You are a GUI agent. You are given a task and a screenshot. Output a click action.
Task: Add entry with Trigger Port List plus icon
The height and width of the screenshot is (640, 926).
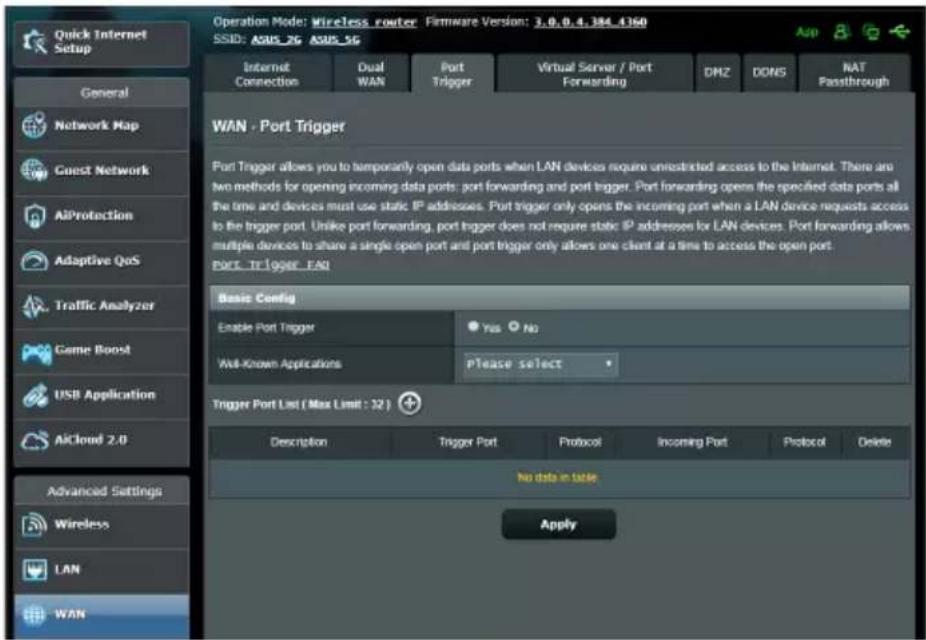tap(410, 404)
